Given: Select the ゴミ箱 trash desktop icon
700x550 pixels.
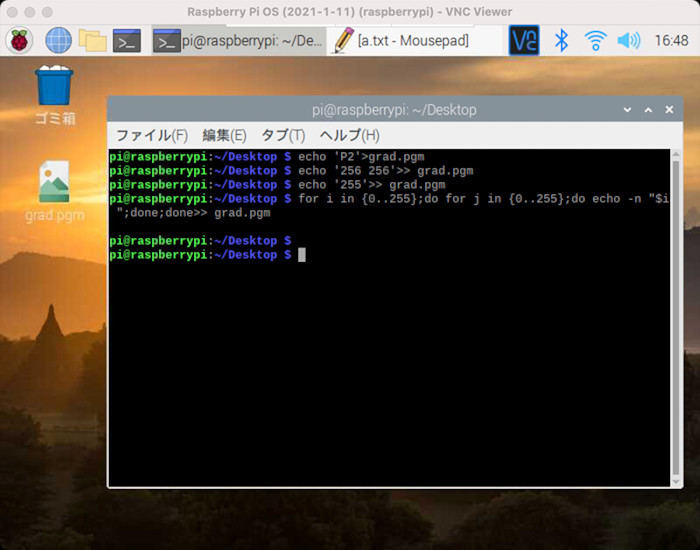Looking at the screenshot, I should [54, 95].
